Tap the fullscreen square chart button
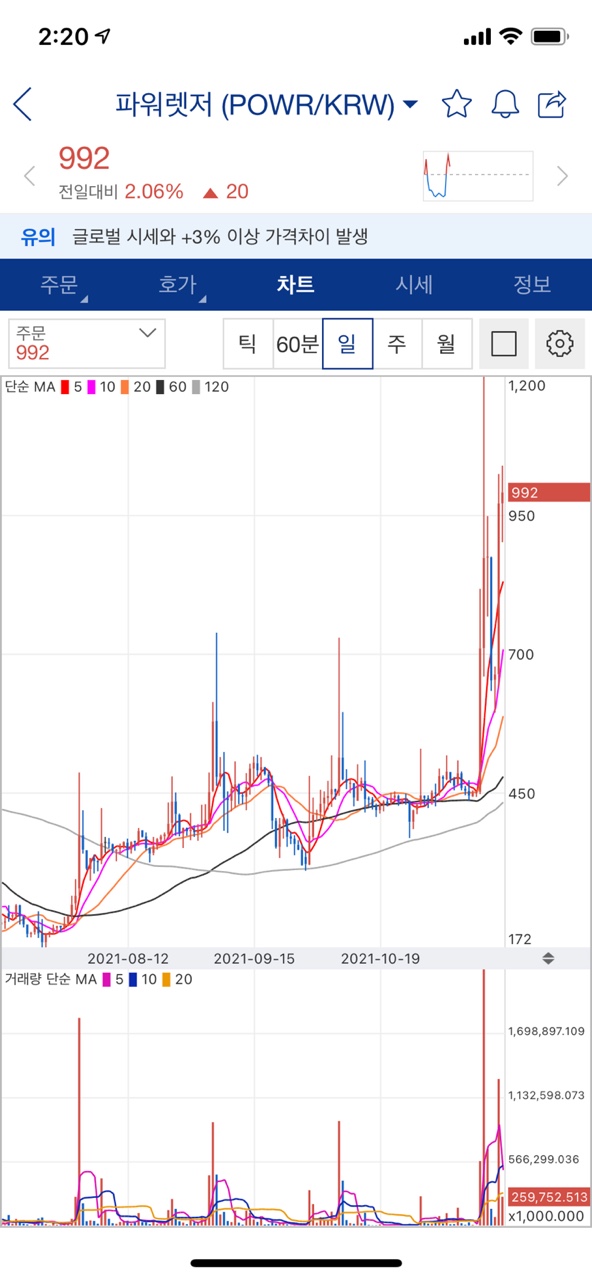 [x=504, y=345]
